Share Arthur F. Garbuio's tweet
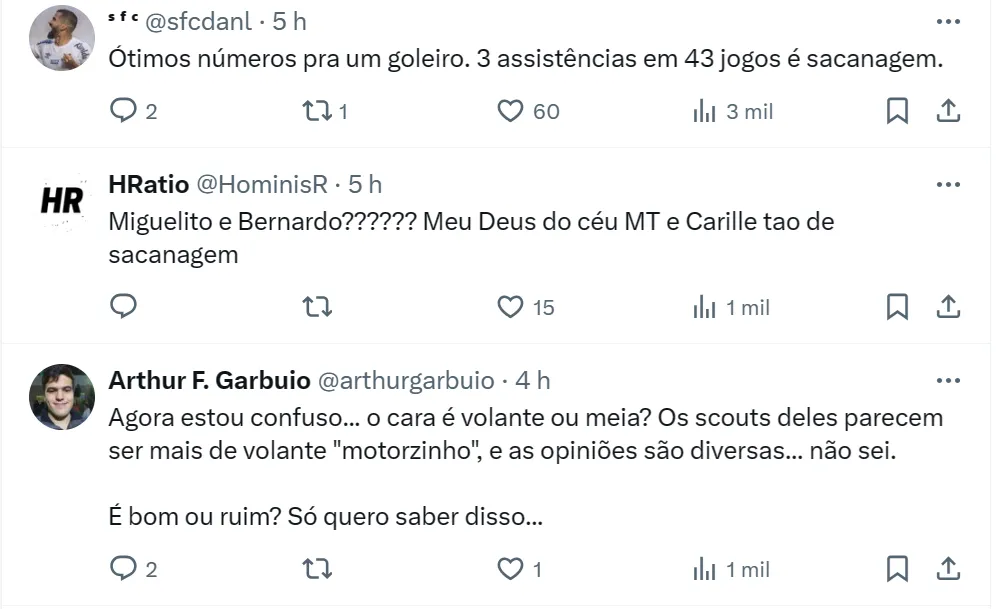 [x=947, y=569]
